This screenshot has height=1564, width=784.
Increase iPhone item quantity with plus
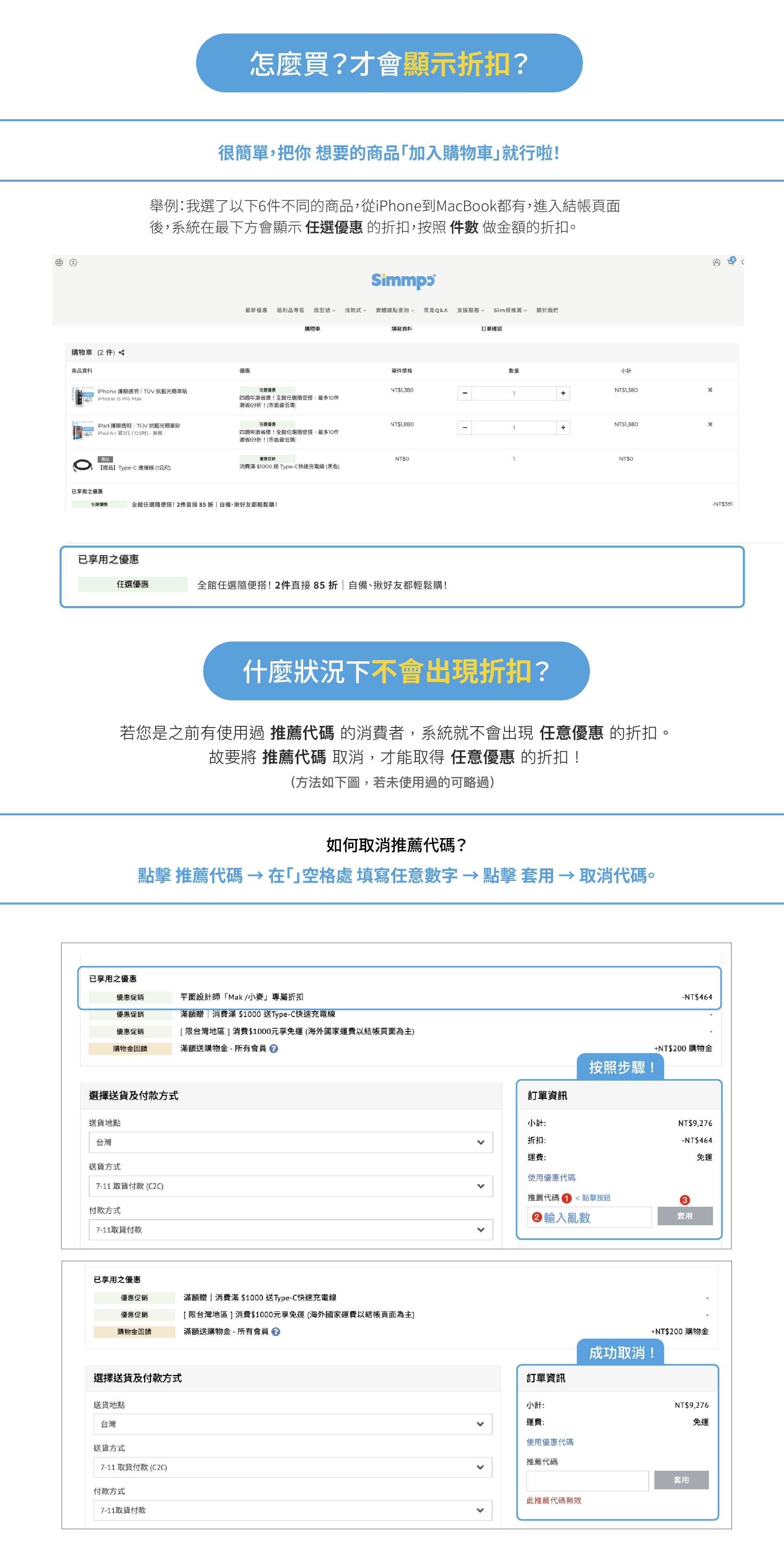[563, 394]
